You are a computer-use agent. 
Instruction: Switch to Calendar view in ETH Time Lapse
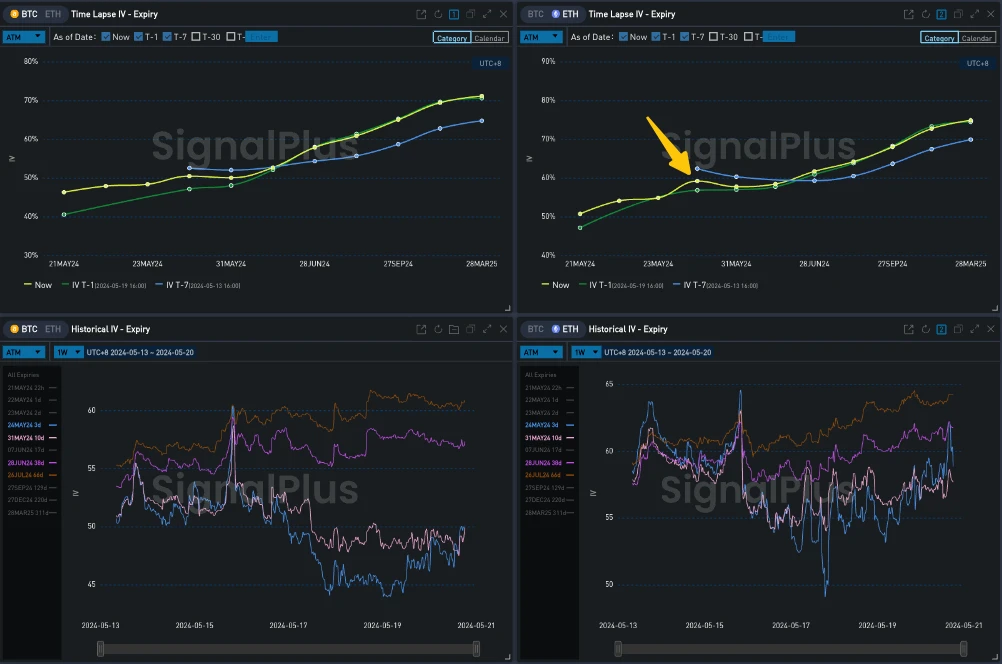click(x=976, y=38)
